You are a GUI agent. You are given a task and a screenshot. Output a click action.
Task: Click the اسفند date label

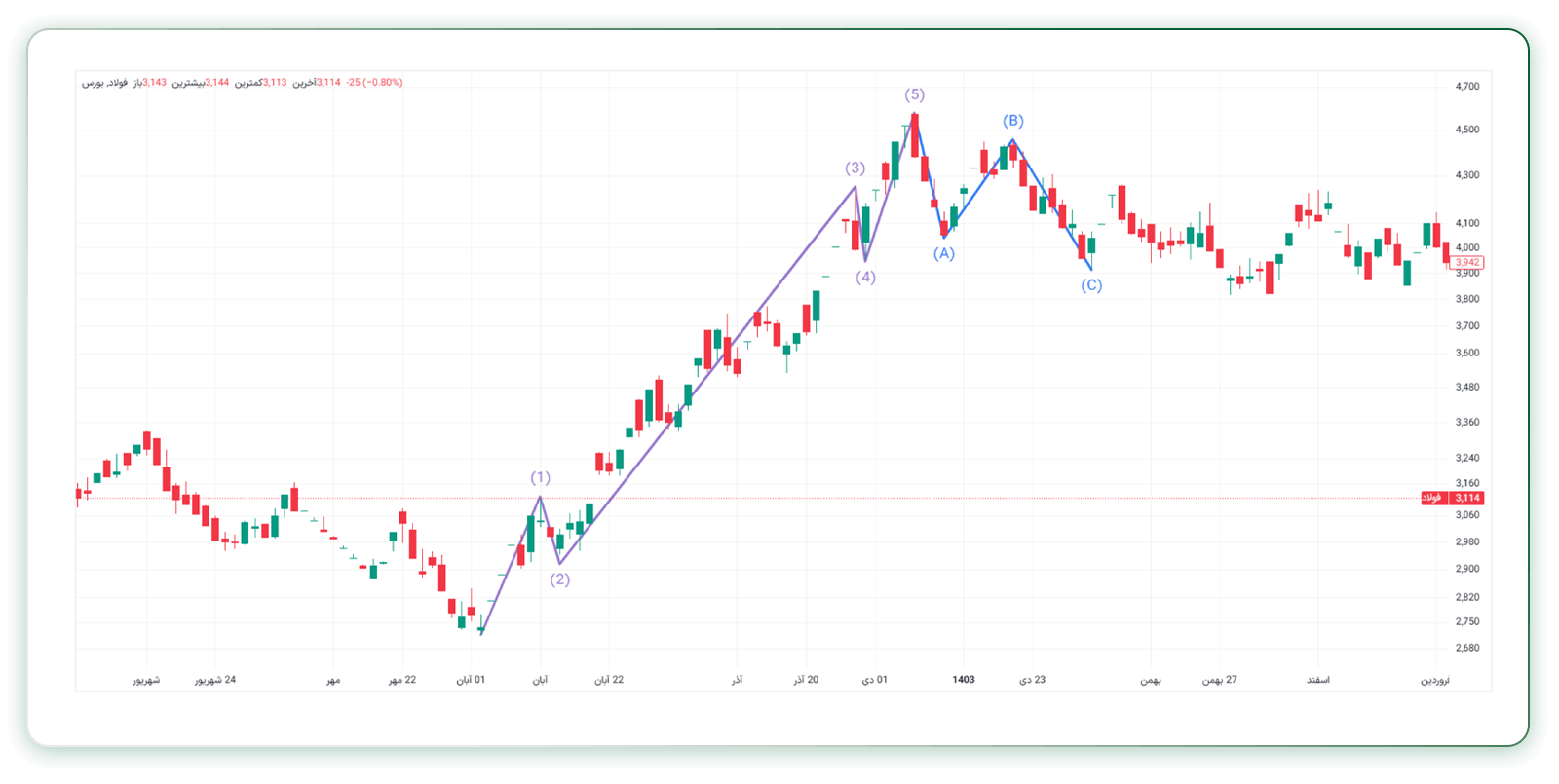click(1317, 680)
